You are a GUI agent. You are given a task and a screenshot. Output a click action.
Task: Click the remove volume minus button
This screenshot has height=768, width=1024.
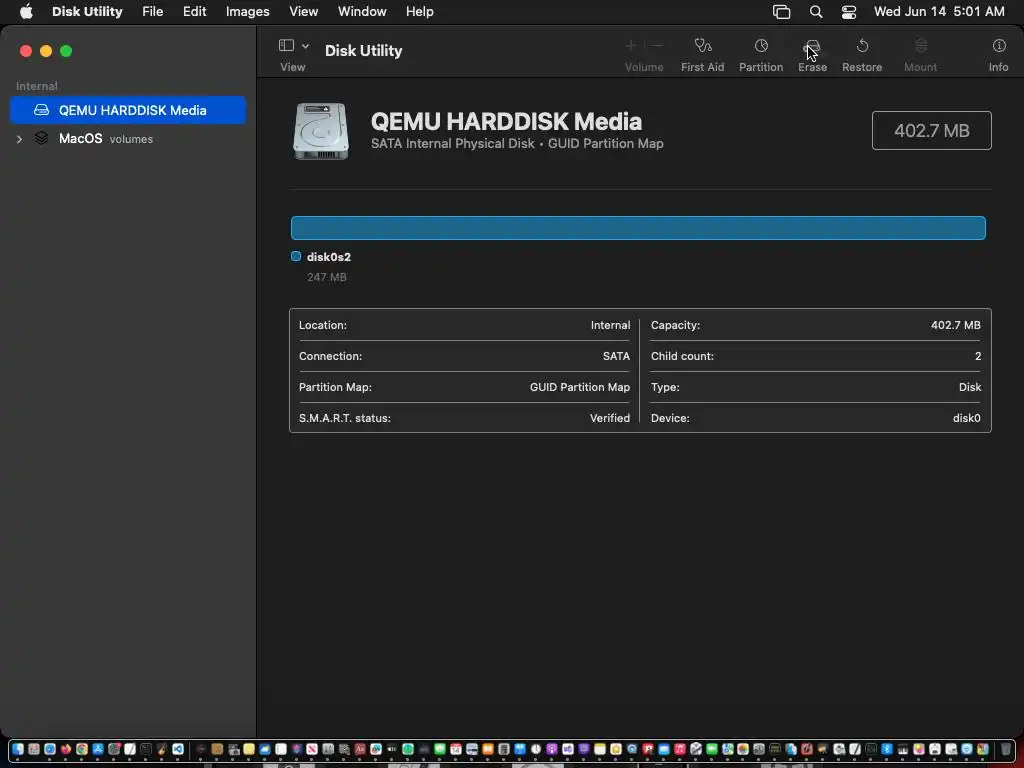tap(657, 46)
